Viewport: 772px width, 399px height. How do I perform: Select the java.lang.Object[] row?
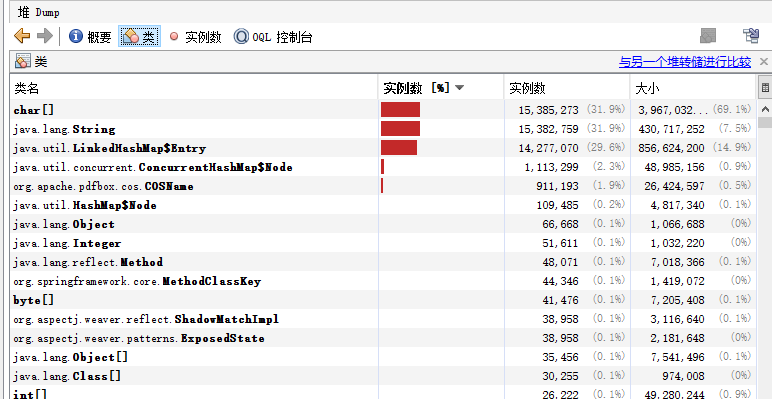click(x=383, y=357)
